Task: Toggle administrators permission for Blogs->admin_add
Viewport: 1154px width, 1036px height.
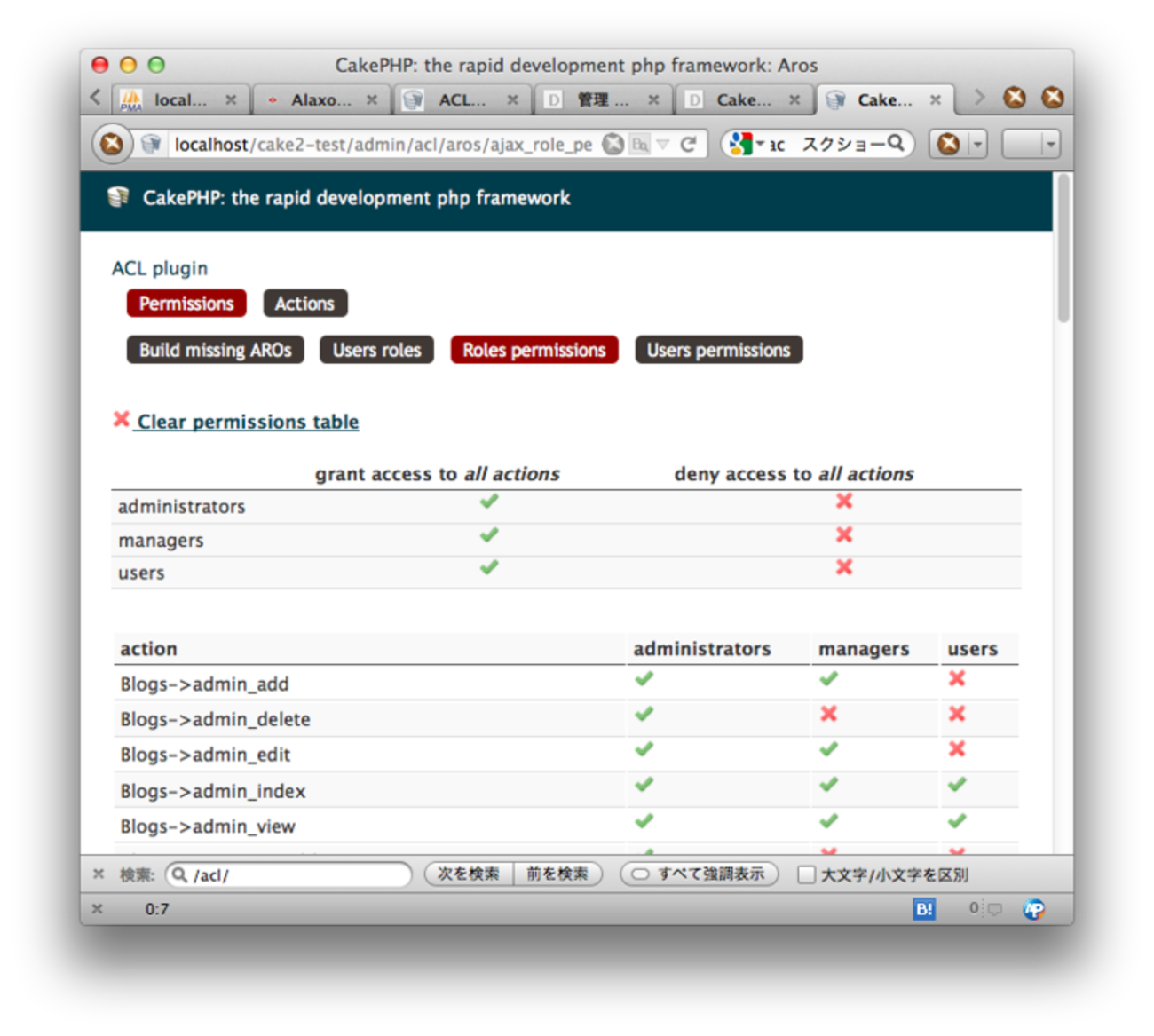Action: (x=644, y=679)
